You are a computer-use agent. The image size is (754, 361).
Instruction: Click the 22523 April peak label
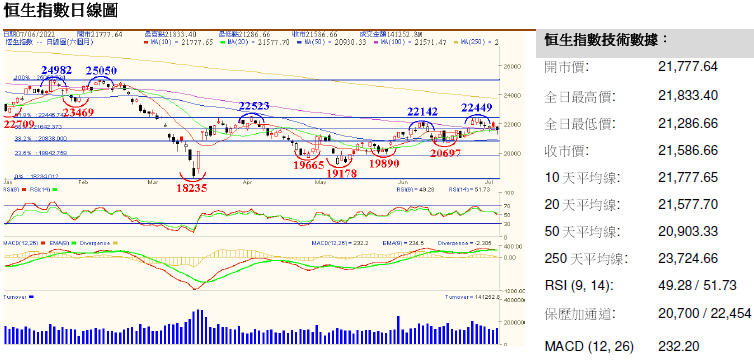pyautogui.click(x=254, y=106)
